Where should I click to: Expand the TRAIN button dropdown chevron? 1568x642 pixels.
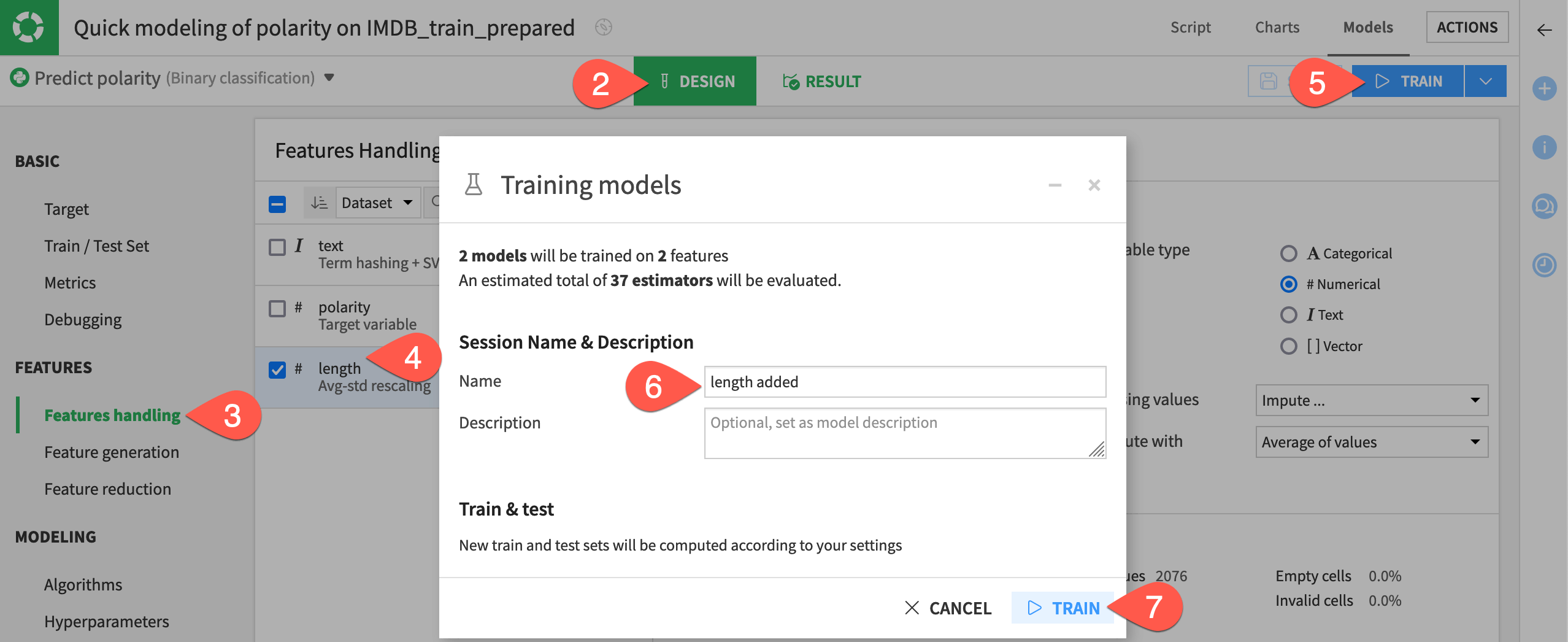tap(1485, 80)
